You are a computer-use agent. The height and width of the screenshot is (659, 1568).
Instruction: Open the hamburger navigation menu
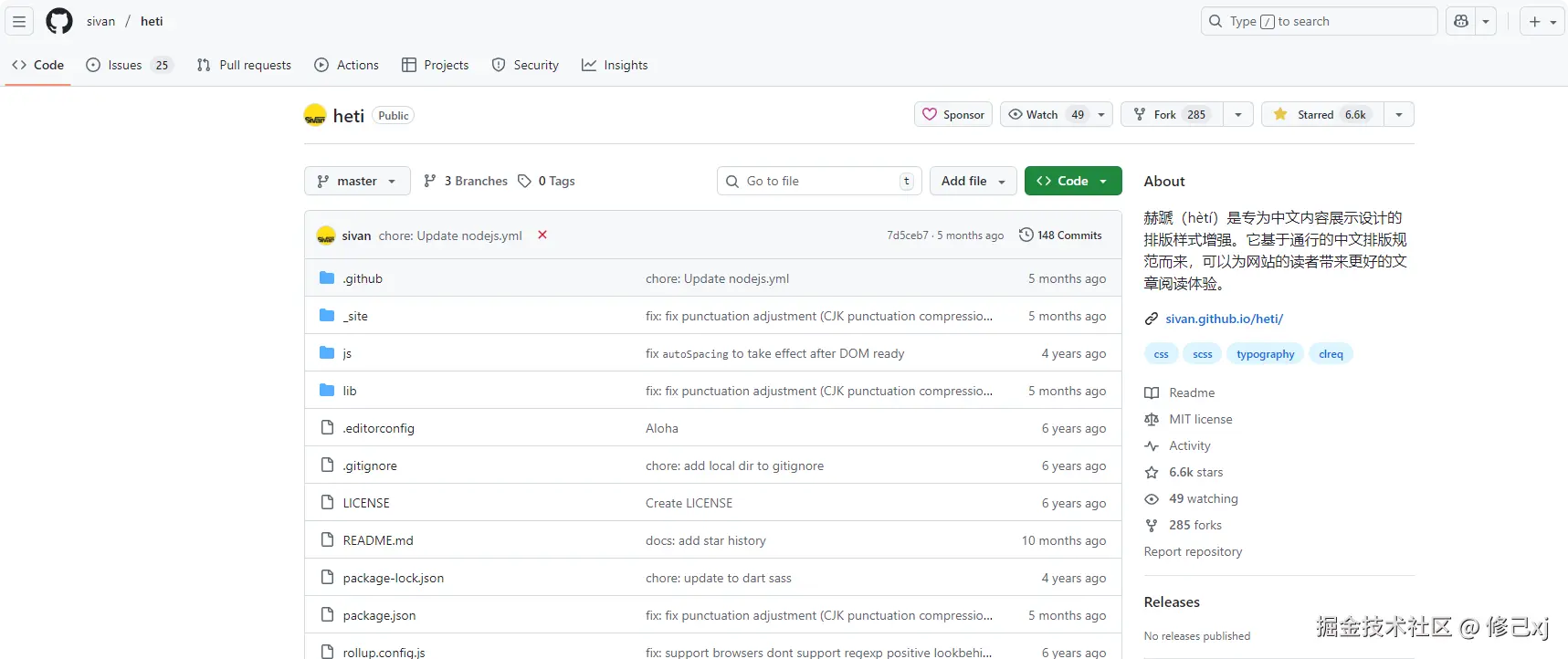[19, 21]
